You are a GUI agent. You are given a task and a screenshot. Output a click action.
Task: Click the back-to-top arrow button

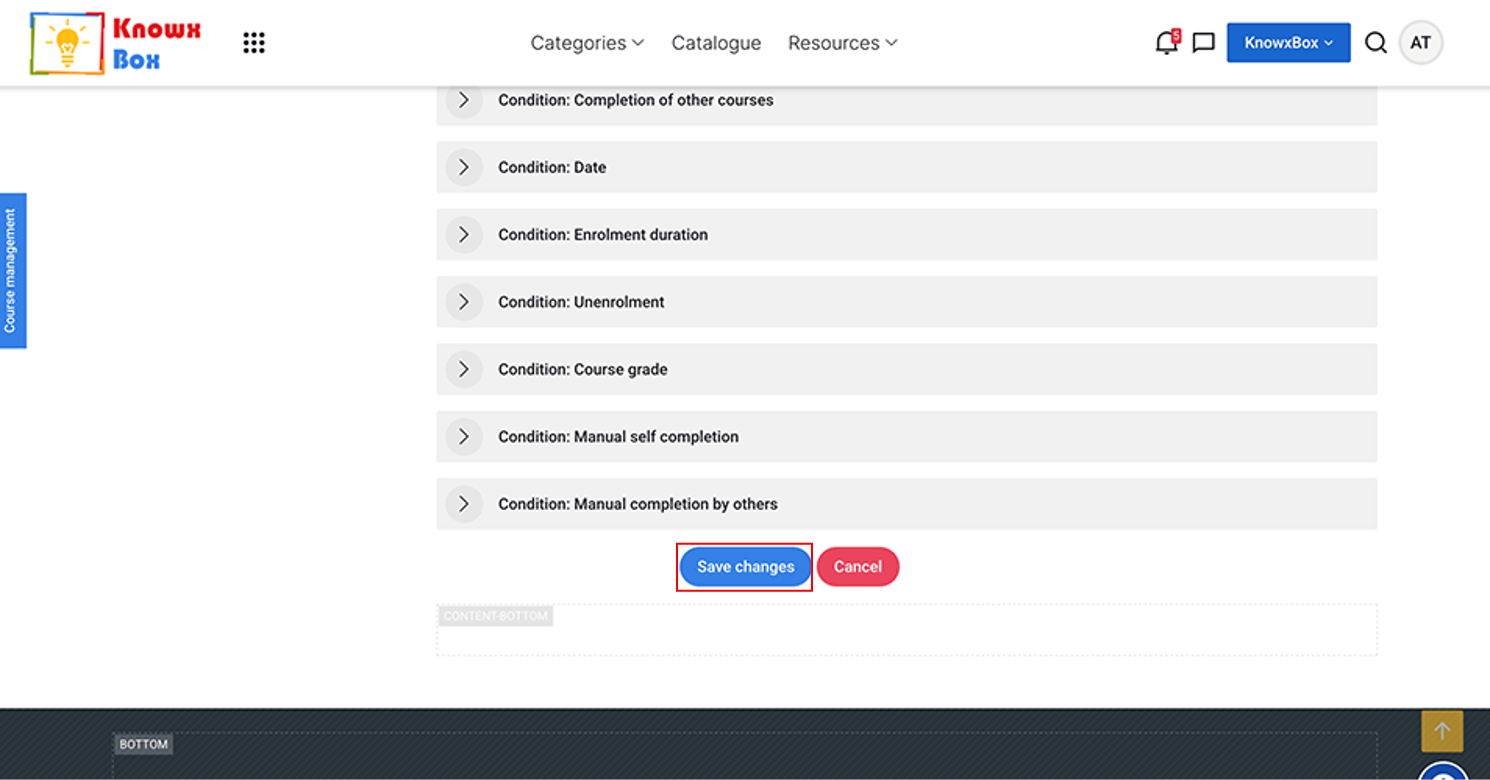pos(1442,731)
